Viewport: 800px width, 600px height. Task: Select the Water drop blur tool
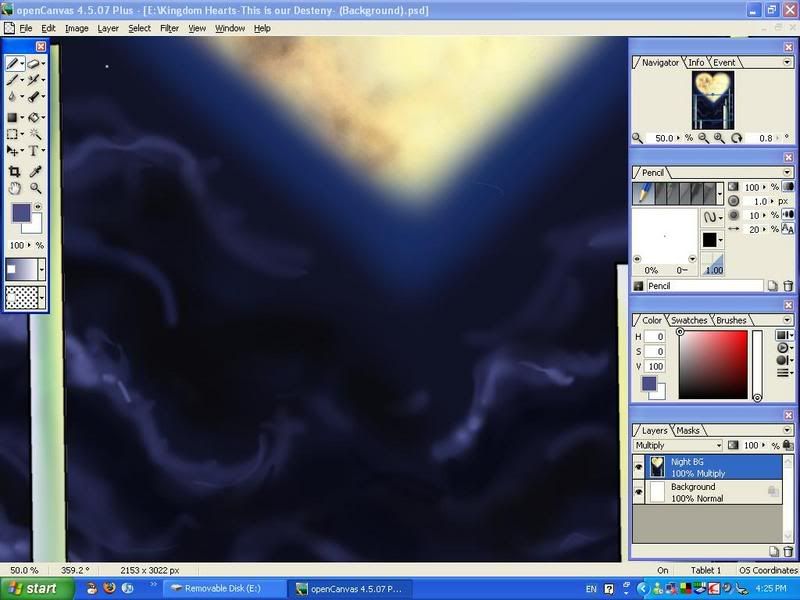(12, 96)
